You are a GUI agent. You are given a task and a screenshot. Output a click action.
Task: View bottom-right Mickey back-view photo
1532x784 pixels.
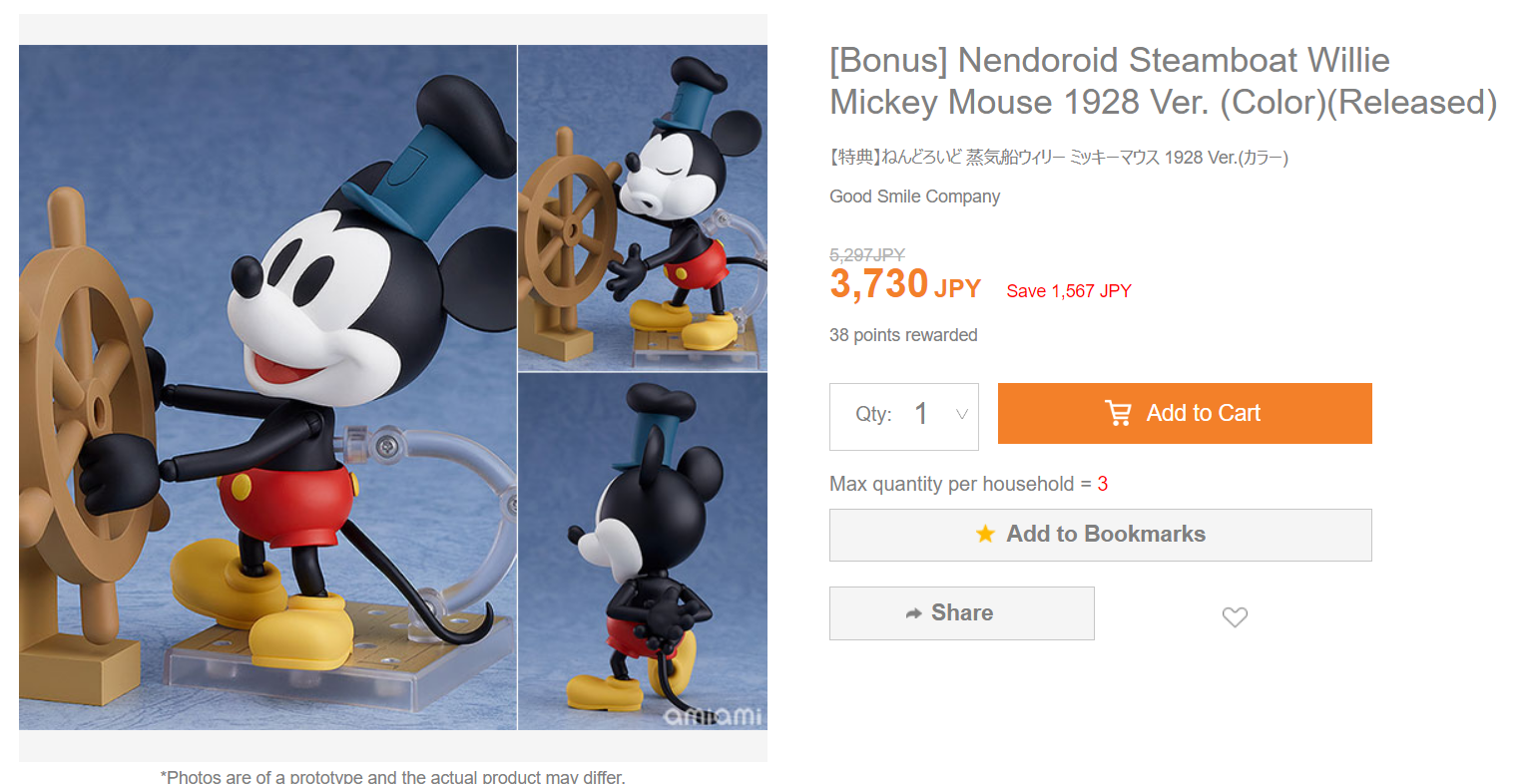pos(643,552)
